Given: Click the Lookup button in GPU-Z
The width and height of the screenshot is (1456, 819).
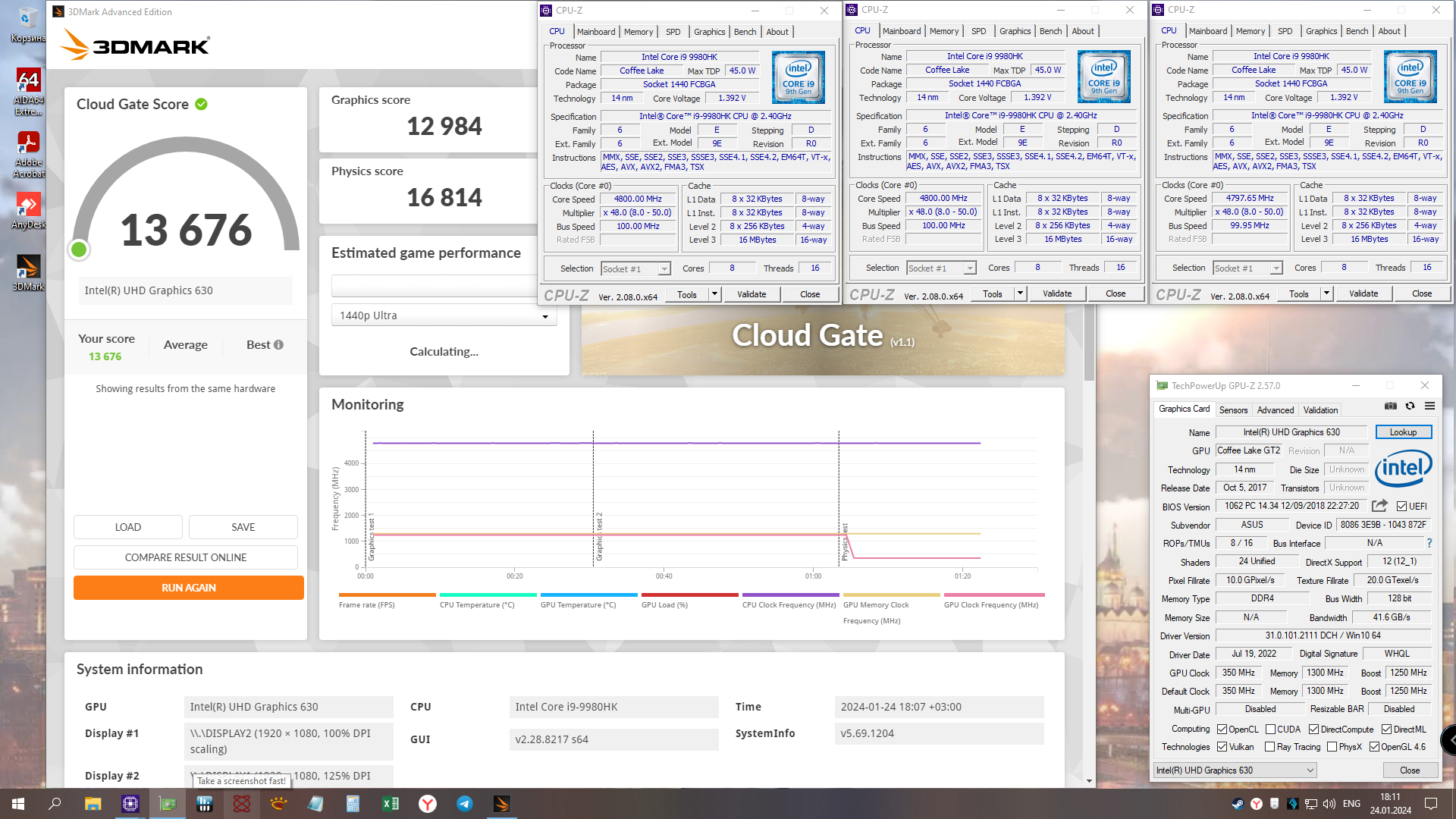Looking at the screenshot, I should tap(1403, 432).
